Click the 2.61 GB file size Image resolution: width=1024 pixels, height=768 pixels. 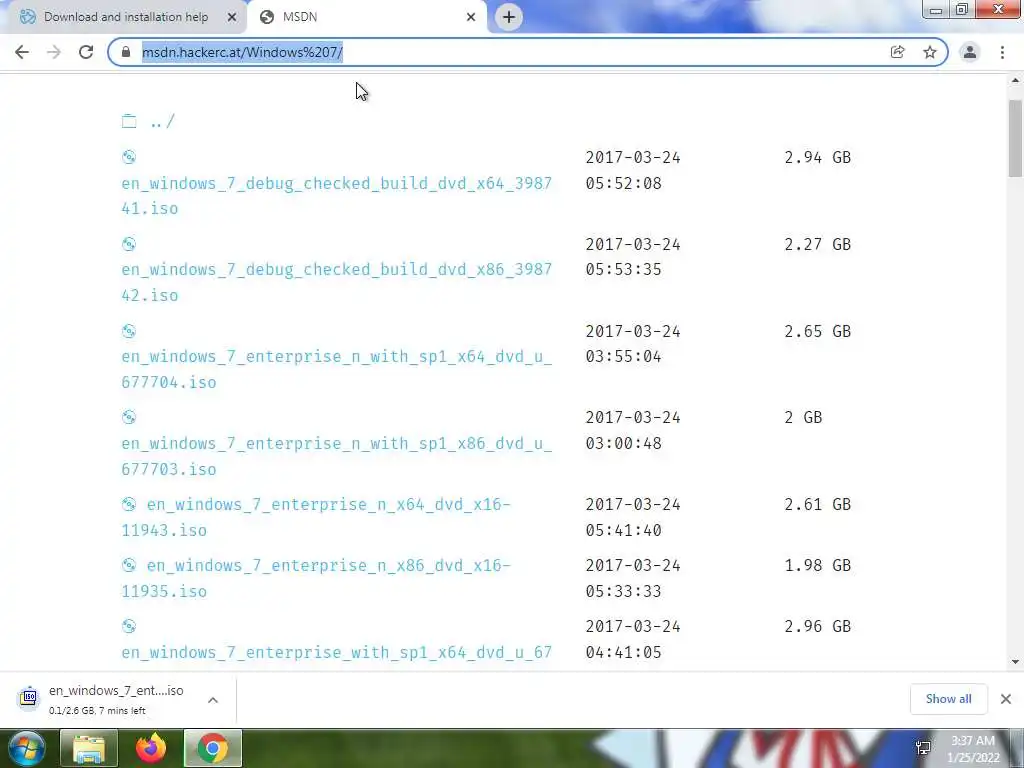(818, 504)
